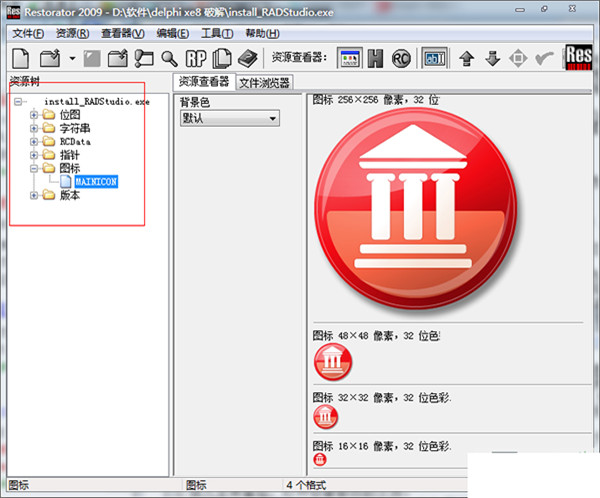Viewport: 600px width, 498px height.
Task: Click the 48×48 icon preview thumbnail
Action: [331, 361]
